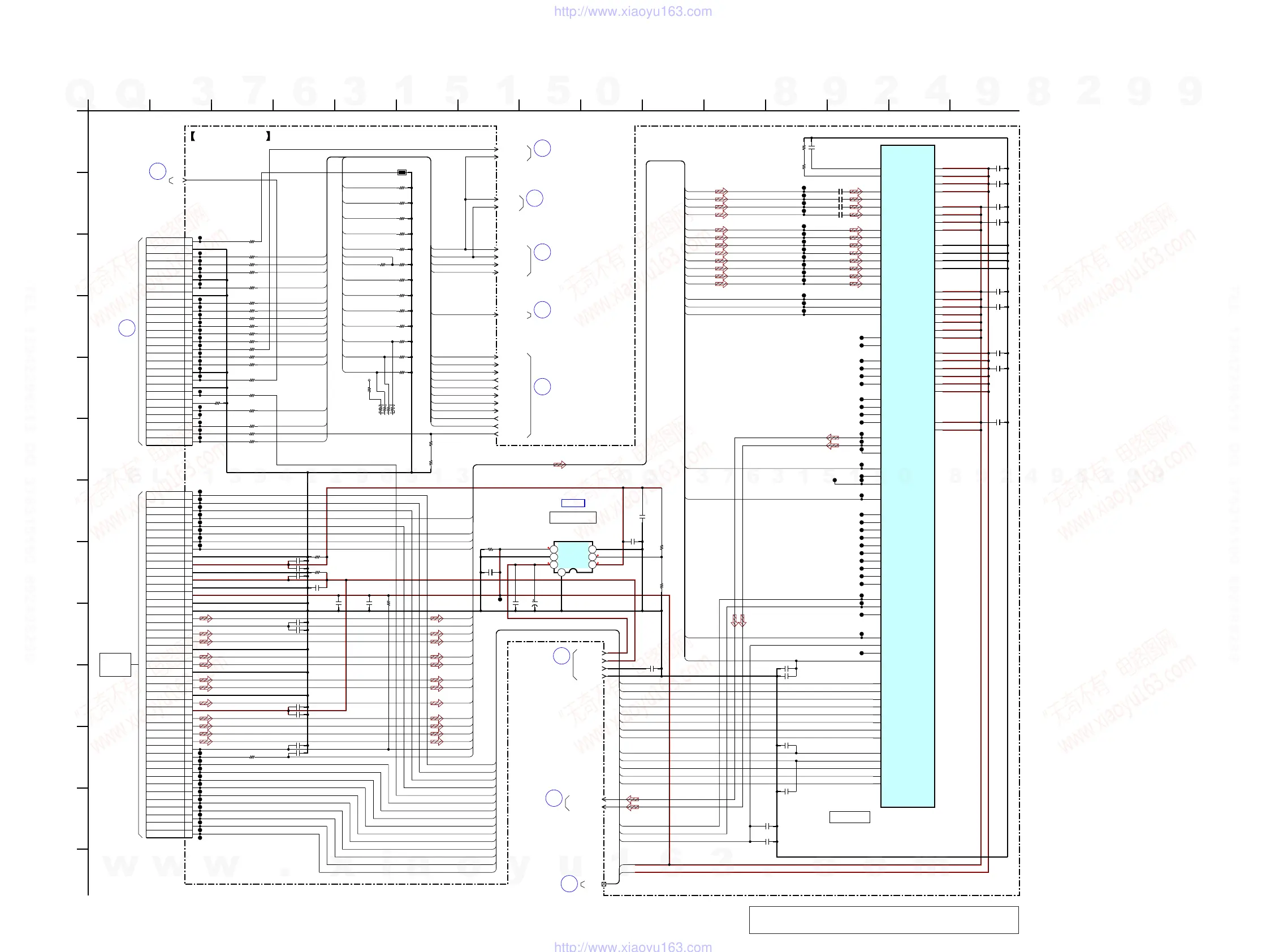Click the crossed-square terminal at the bottom dashed corner

click(604, 884)
